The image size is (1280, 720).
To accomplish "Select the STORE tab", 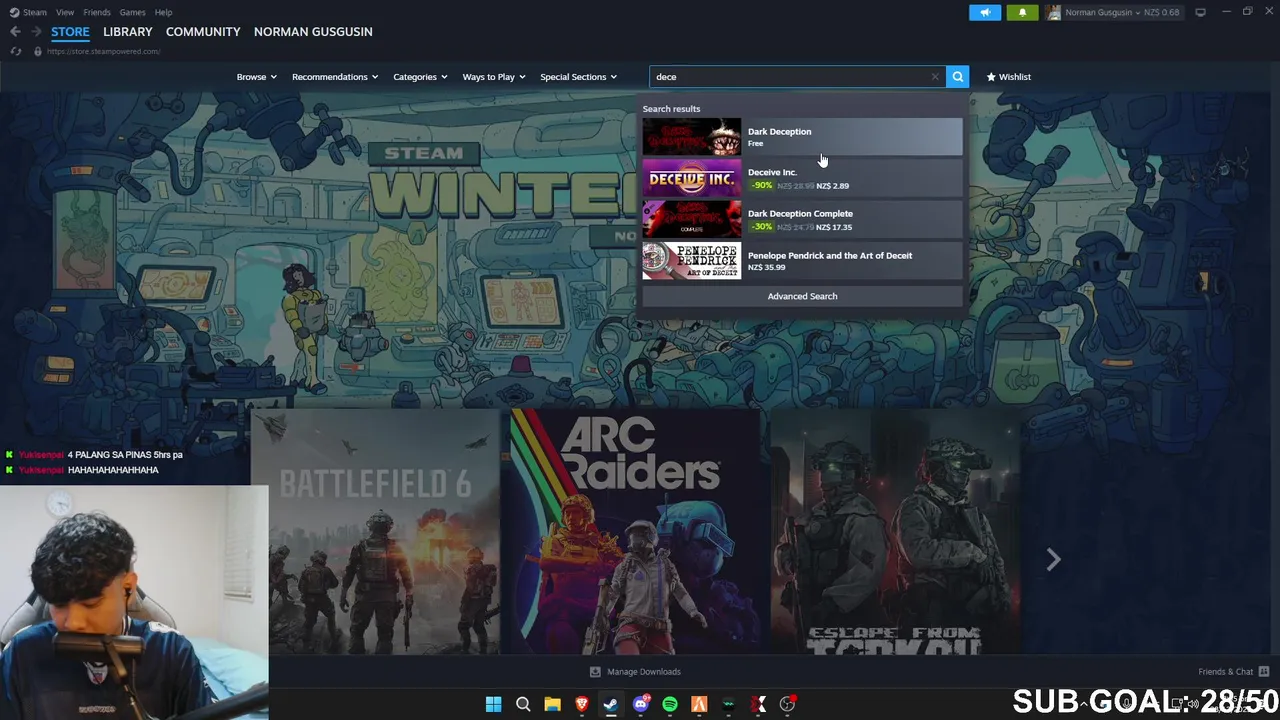I will point(70,32).
